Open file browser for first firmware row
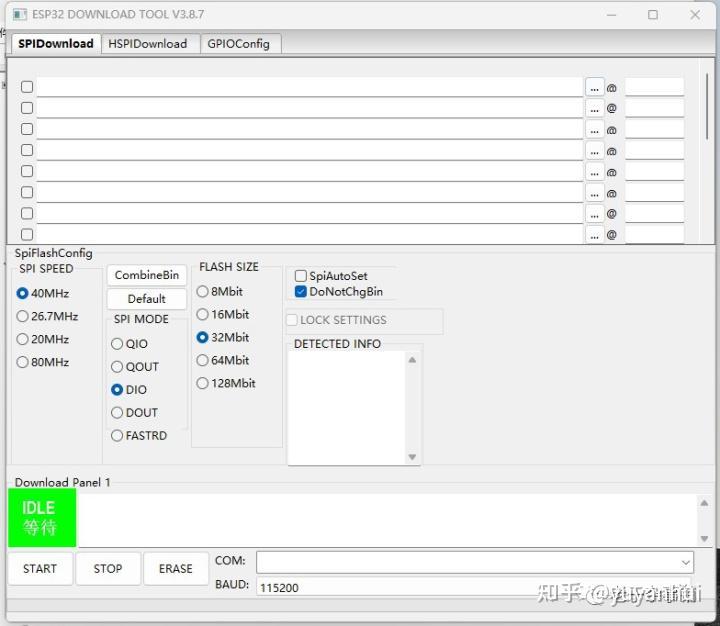 tap(594, 87)
